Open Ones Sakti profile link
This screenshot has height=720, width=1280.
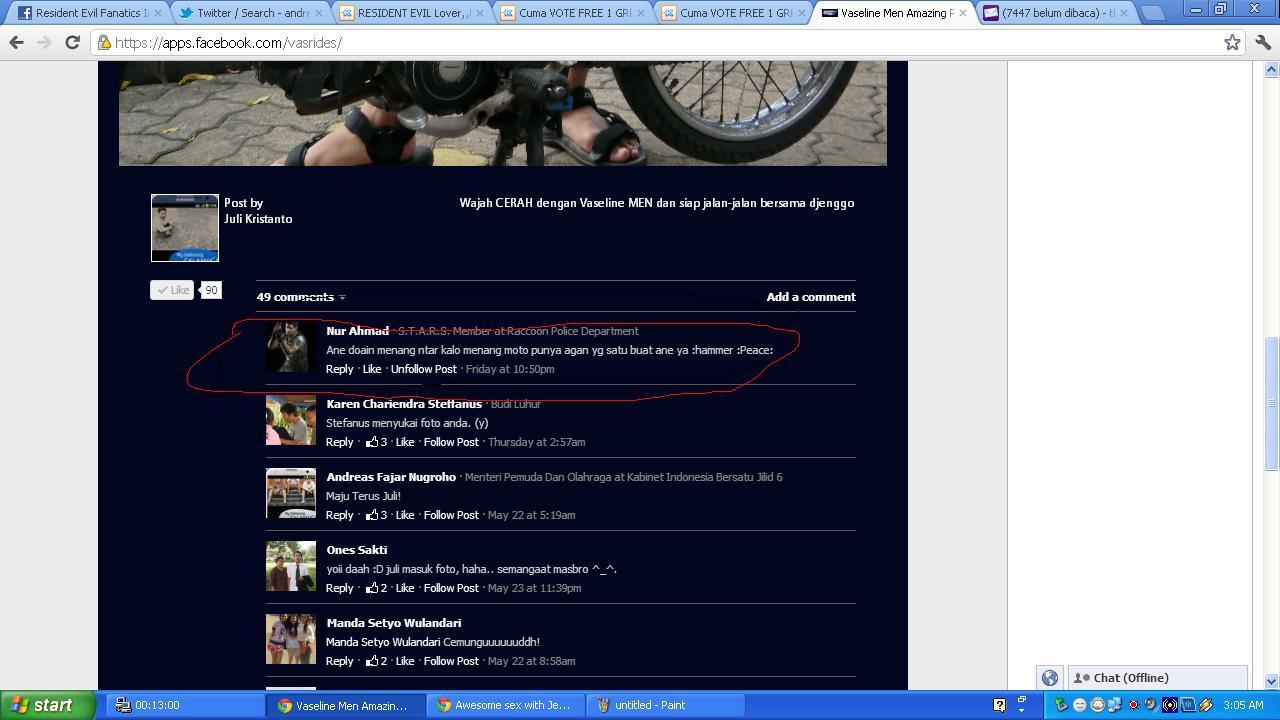pos(357,550)
